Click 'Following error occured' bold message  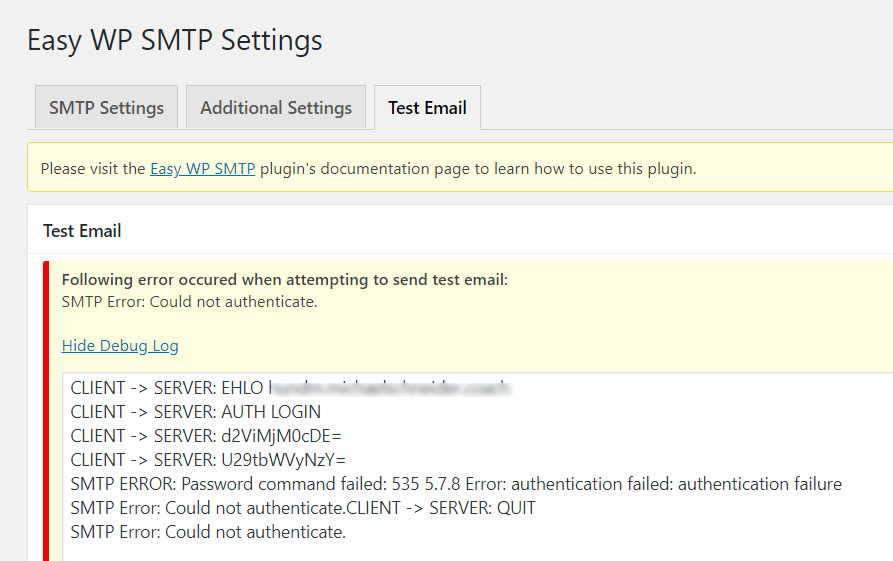click(285, 280)
